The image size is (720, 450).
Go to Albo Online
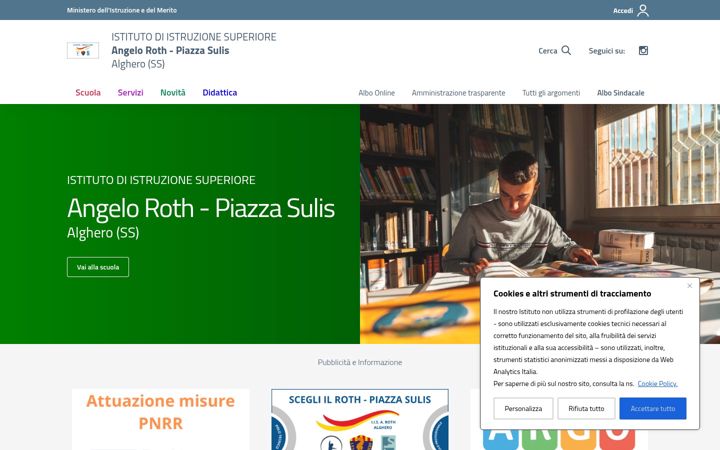(x=377, y=93)
